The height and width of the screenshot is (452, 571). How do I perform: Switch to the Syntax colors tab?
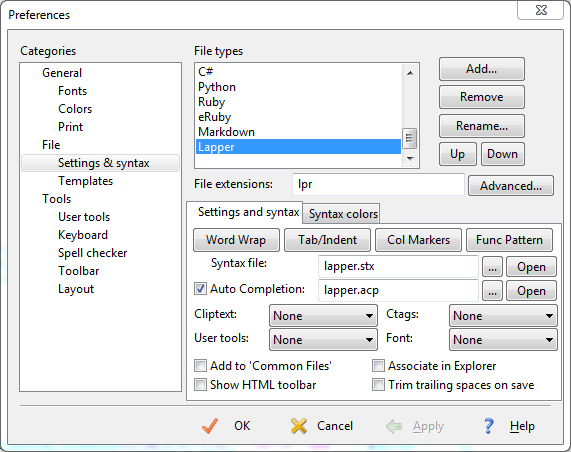[343, 214]
